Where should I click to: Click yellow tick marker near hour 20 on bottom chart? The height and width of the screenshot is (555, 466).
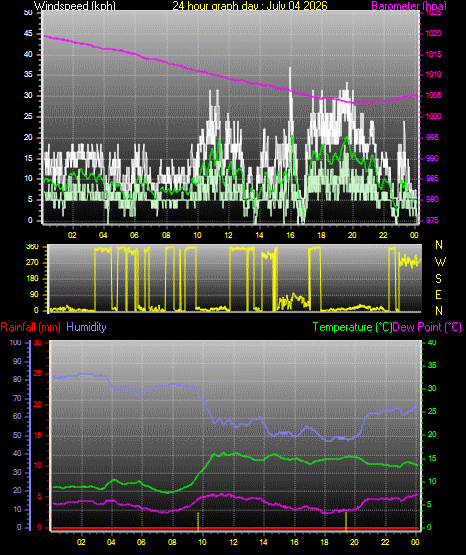click(x=346, y=521)
